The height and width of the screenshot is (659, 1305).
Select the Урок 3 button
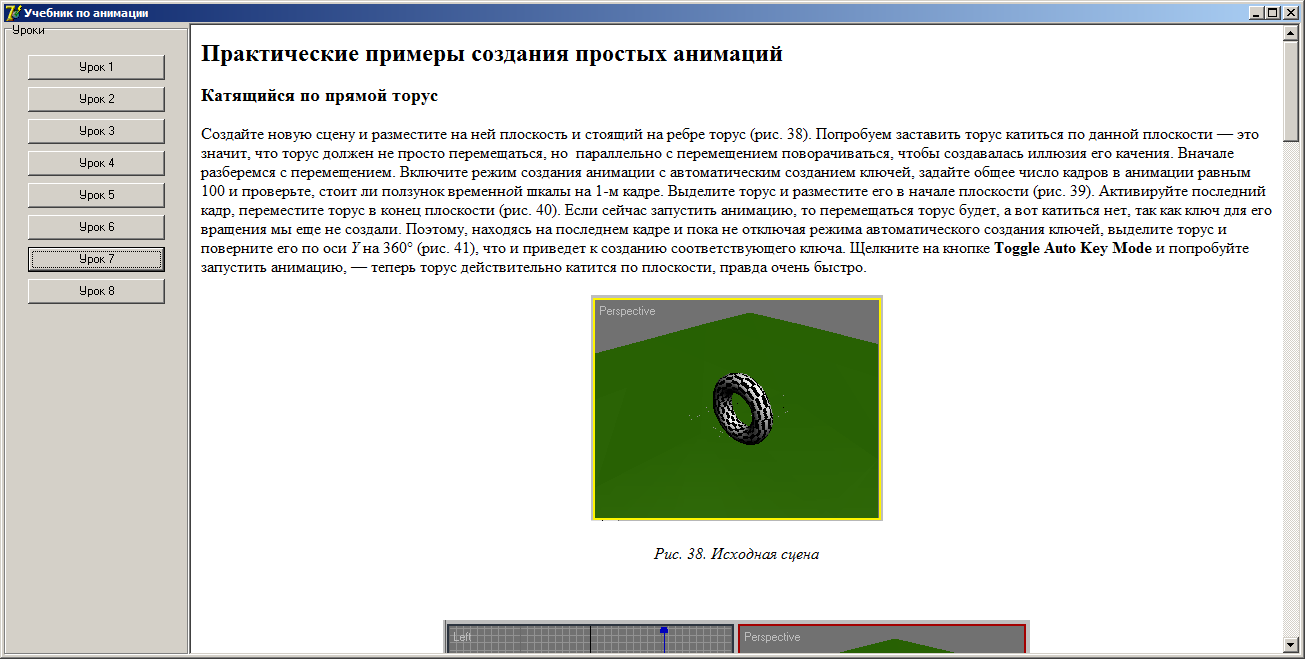[96, 131]
